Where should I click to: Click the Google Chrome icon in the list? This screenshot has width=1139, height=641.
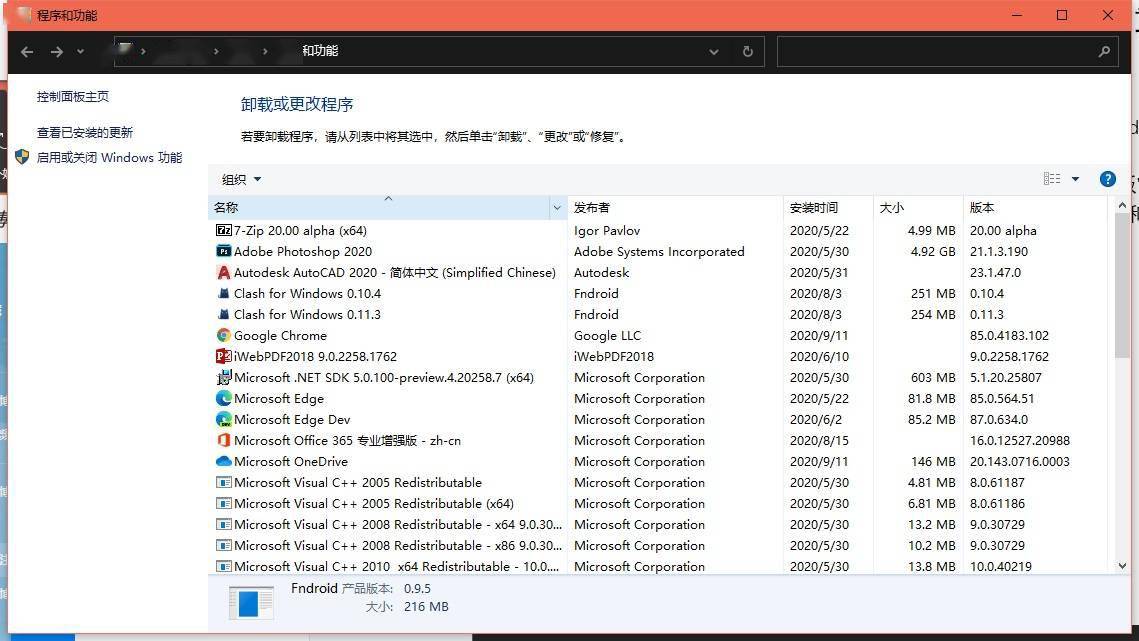[x=224, y=336]
